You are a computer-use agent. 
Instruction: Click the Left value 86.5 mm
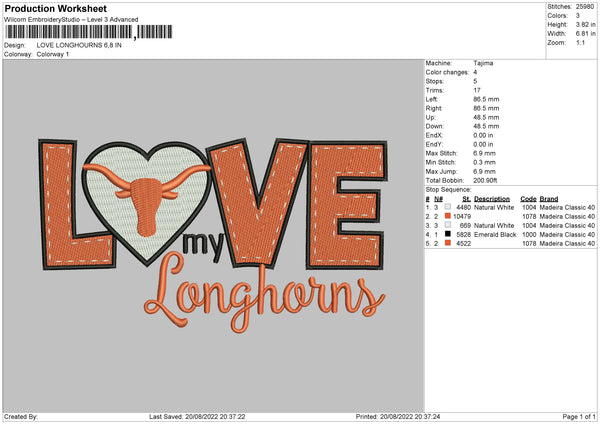tap(486, 99)
